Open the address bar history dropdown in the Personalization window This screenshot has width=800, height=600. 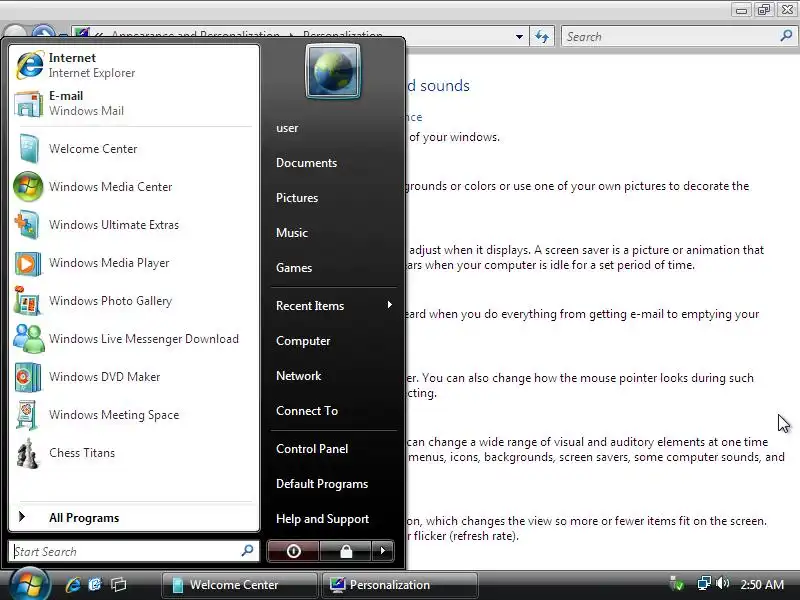point(519,37)
